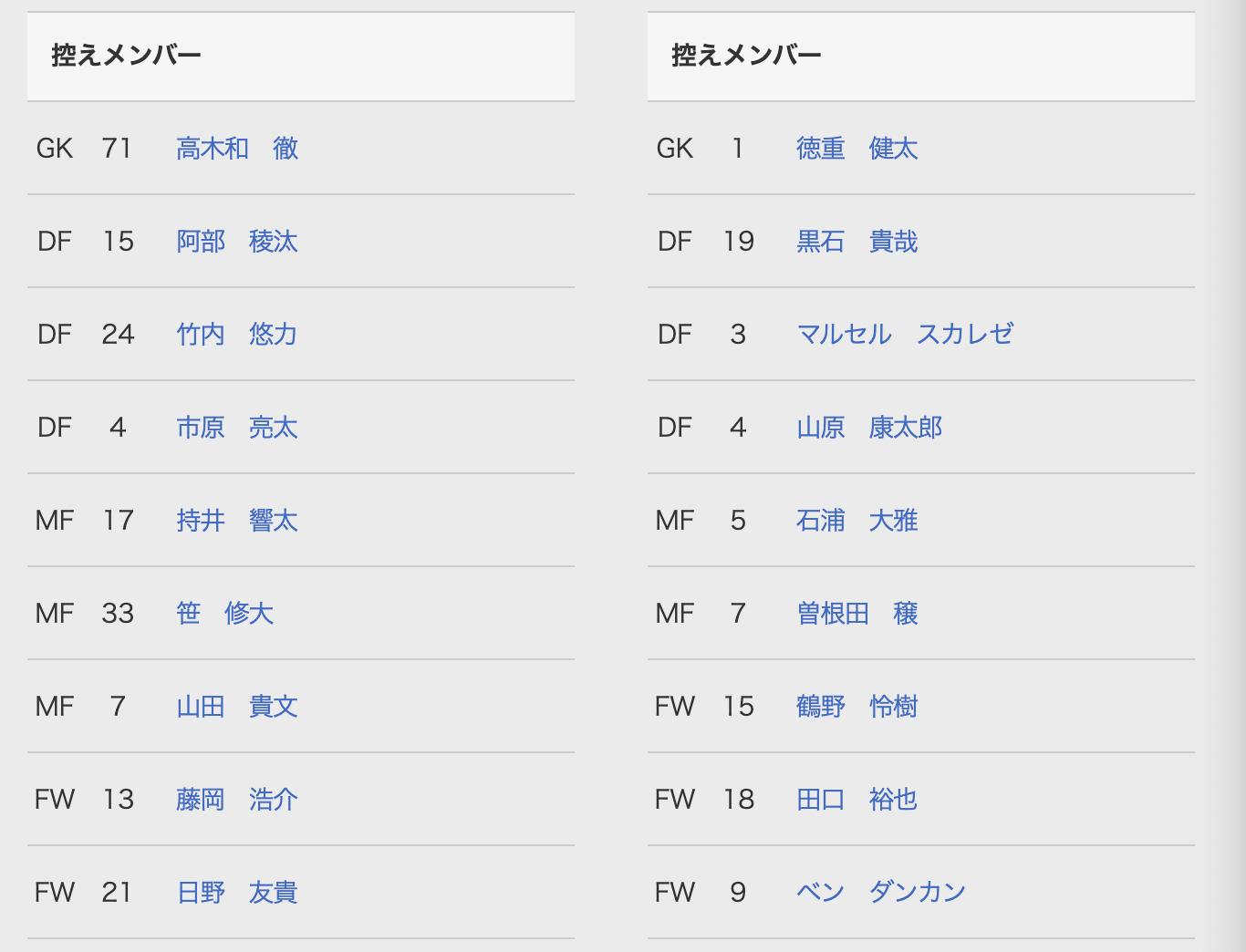1246x952 pixels.
Task: Click 山原 康太郎 player link
Action: 868,428
